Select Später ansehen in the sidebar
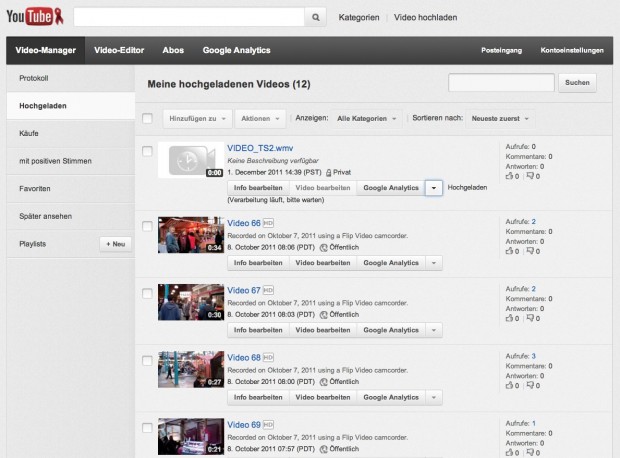The image size is (620, 458). (x=71, y=216)
